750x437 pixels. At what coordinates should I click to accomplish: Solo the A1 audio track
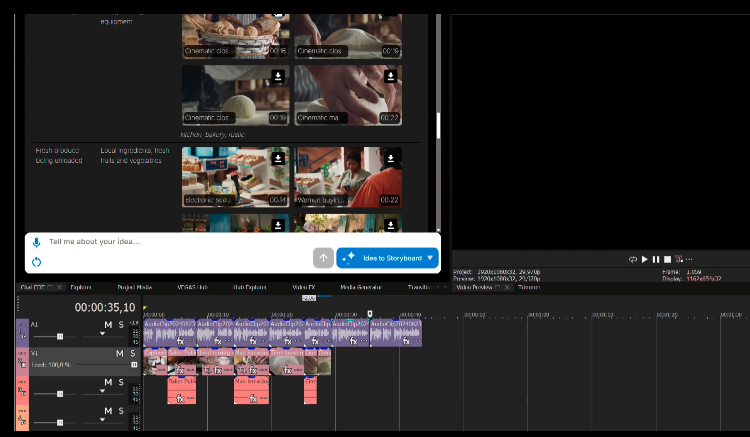tap(121, 326)
